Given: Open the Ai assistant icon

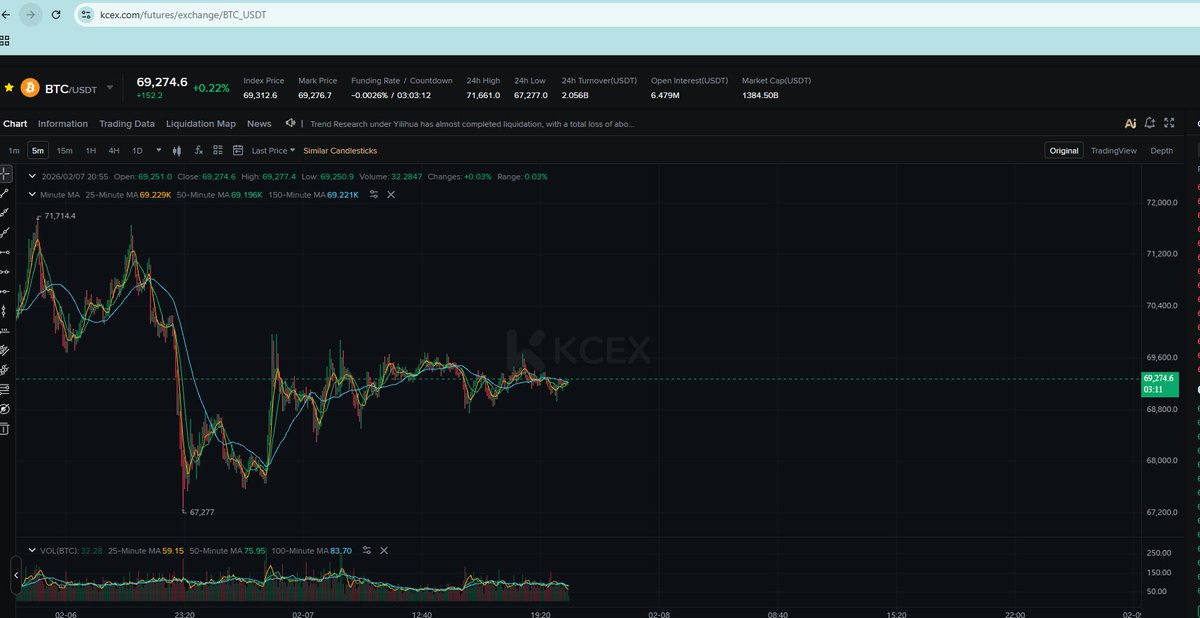Looking at the screenshot, I should point(1131,123).
